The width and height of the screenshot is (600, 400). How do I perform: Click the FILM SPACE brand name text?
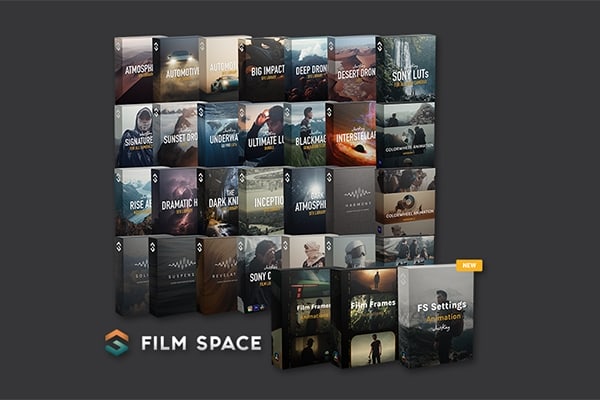201,343
